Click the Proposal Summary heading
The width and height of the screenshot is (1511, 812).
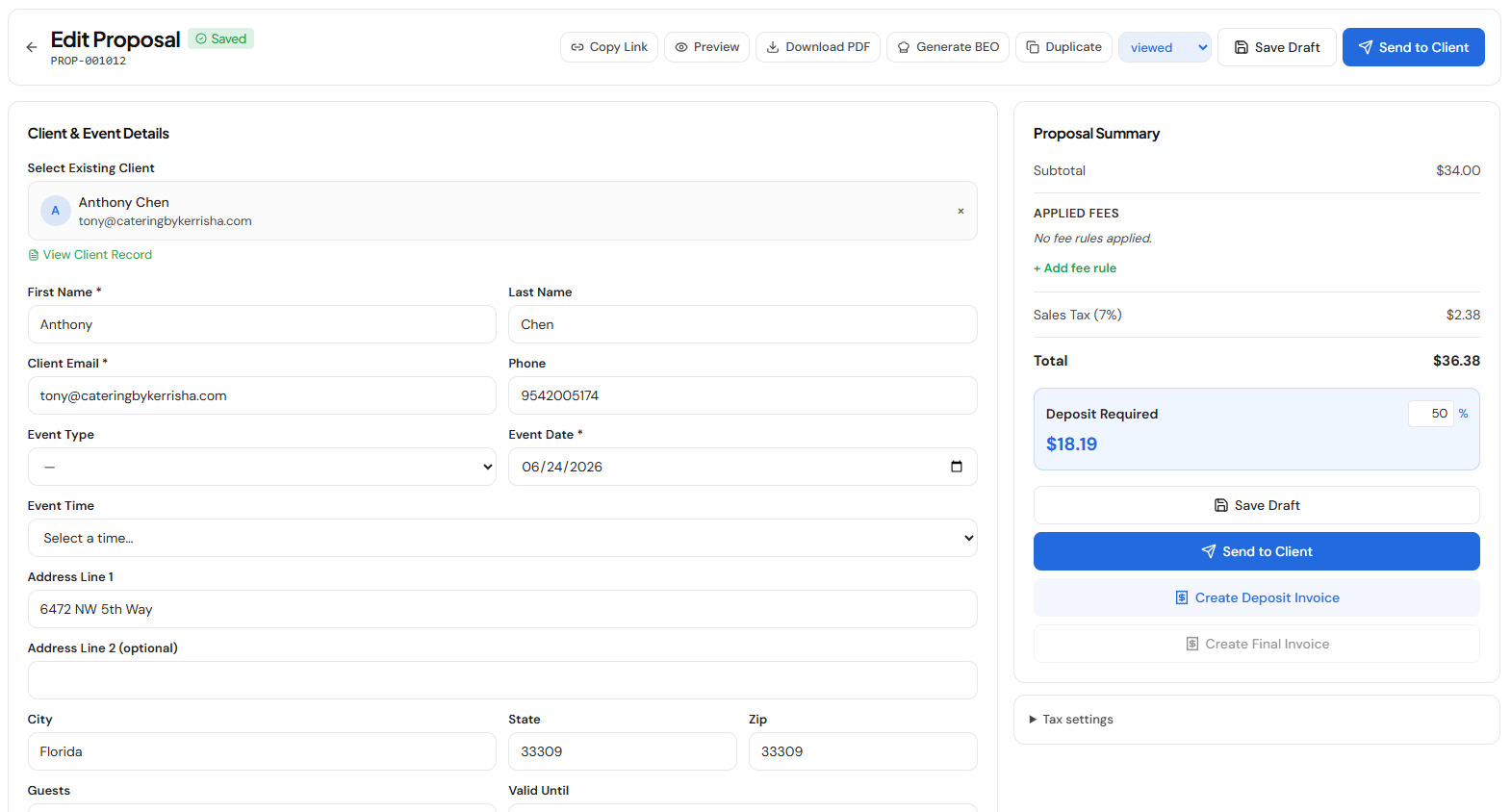[x=1096, y=134]
